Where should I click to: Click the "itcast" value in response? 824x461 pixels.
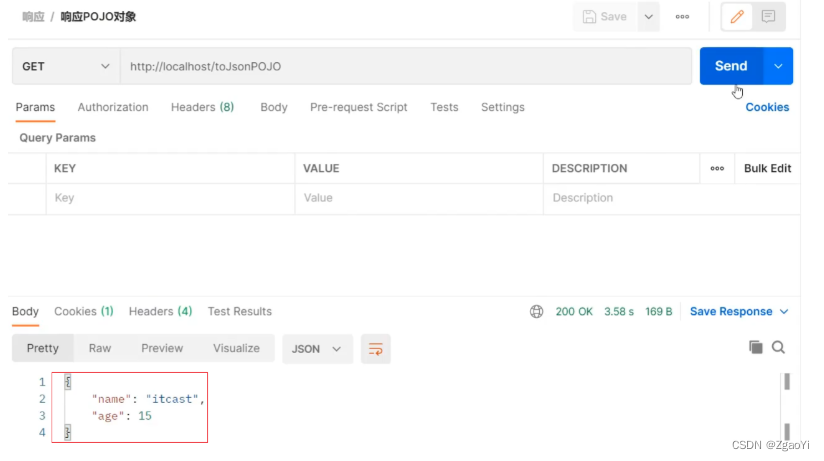click(x=172, y=399)
